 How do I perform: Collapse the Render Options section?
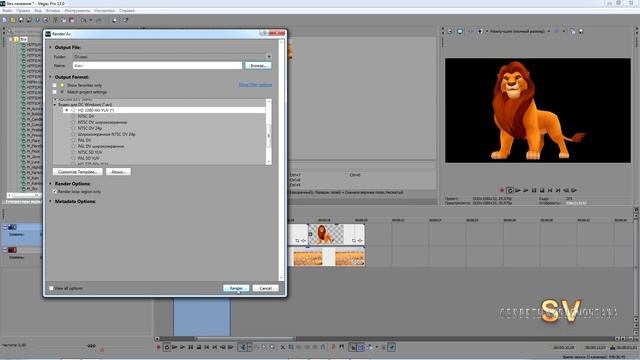(51, 184)
